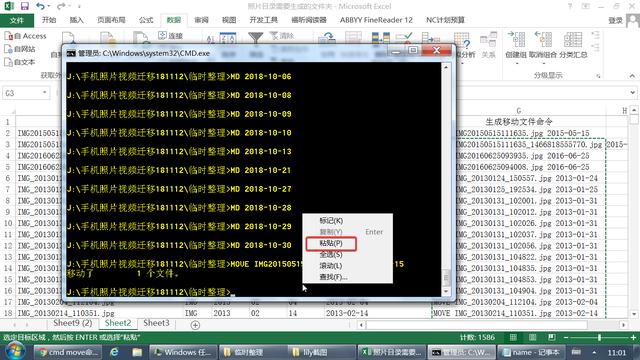Viewport: 640px width, 360px height.
Task: Choose 粘贴(P) in the CMD context menu
Action: point(331,244)
